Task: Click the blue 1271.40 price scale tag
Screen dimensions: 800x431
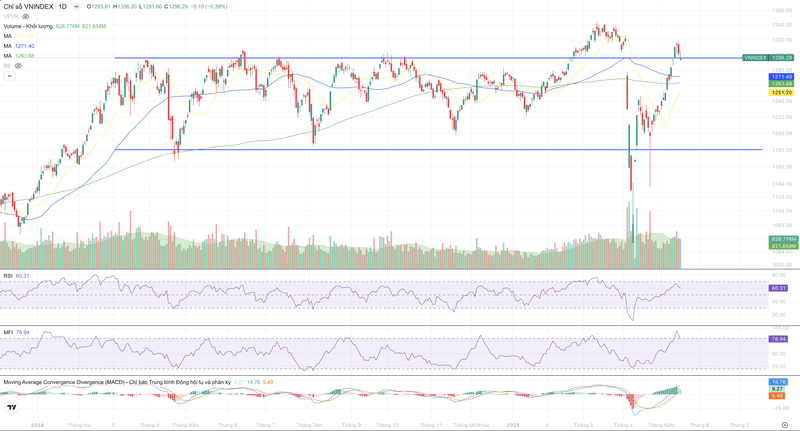Action: (781, 77)
